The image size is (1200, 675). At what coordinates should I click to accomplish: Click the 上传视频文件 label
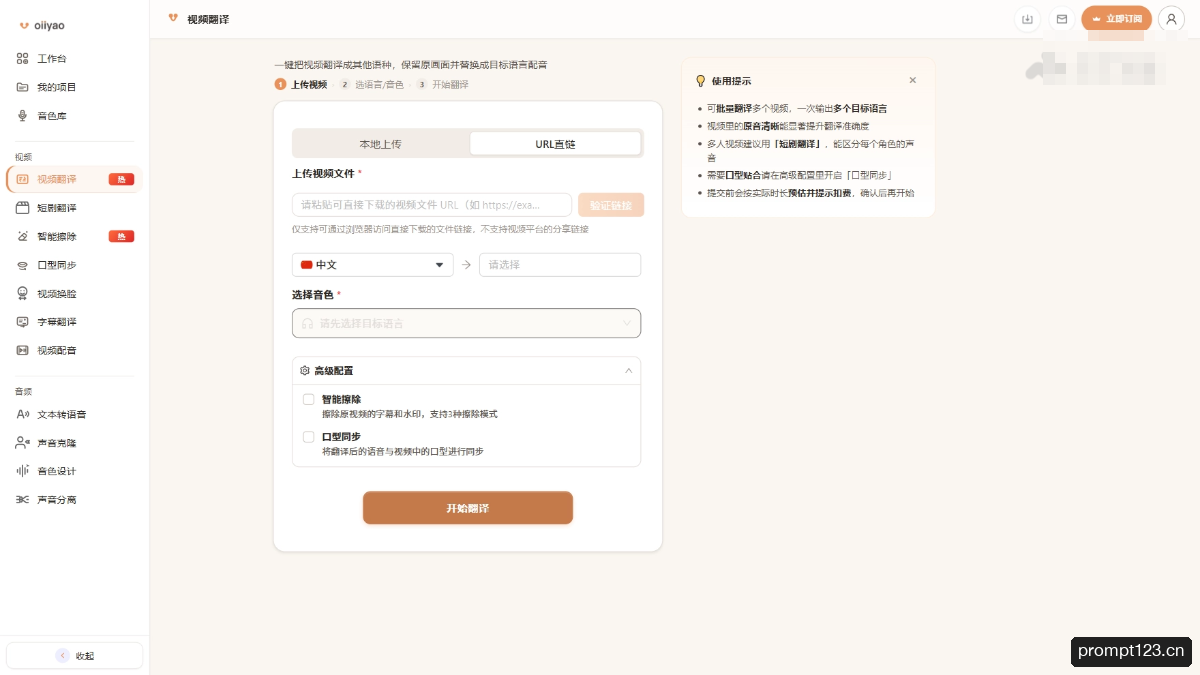point(323,173)
